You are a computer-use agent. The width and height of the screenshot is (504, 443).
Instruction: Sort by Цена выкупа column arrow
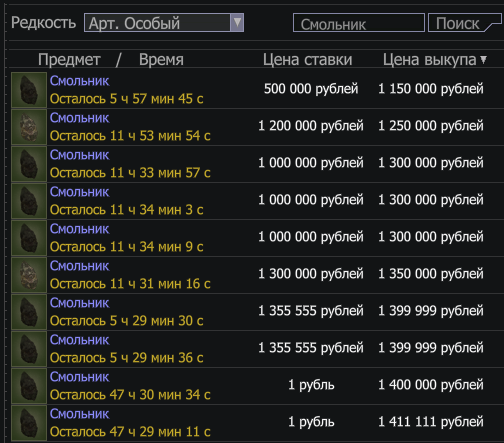(x=483, y=60)
